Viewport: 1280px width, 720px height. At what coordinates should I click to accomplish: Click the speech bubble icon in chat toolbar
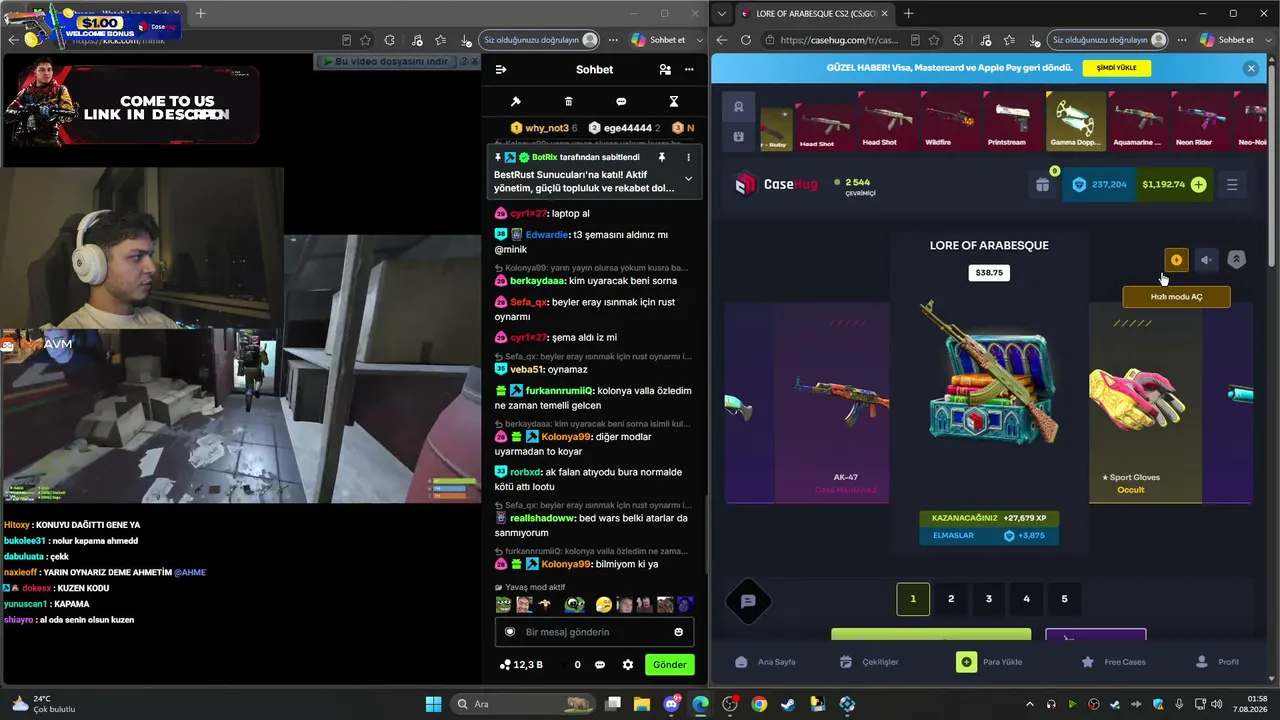pyautogui.click(x=621, y=102)
